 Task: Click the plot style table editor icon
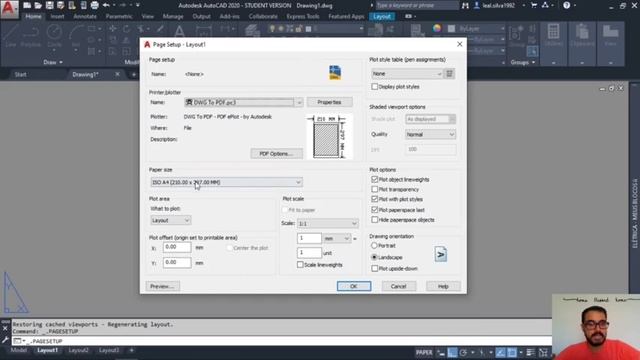pos(449,73)
